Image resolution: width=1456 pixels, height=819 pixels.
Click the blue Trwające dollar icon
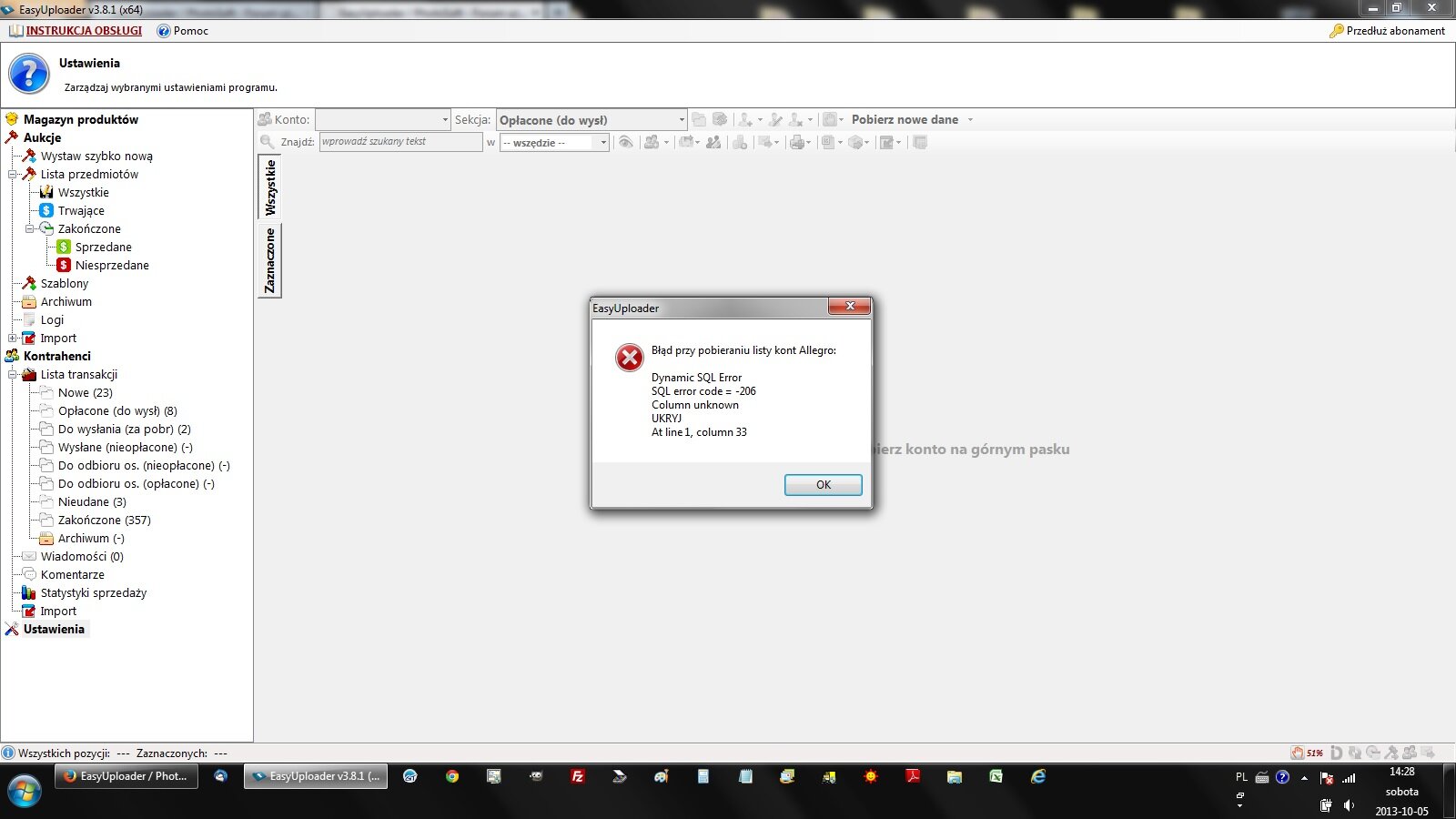(46, 210)
